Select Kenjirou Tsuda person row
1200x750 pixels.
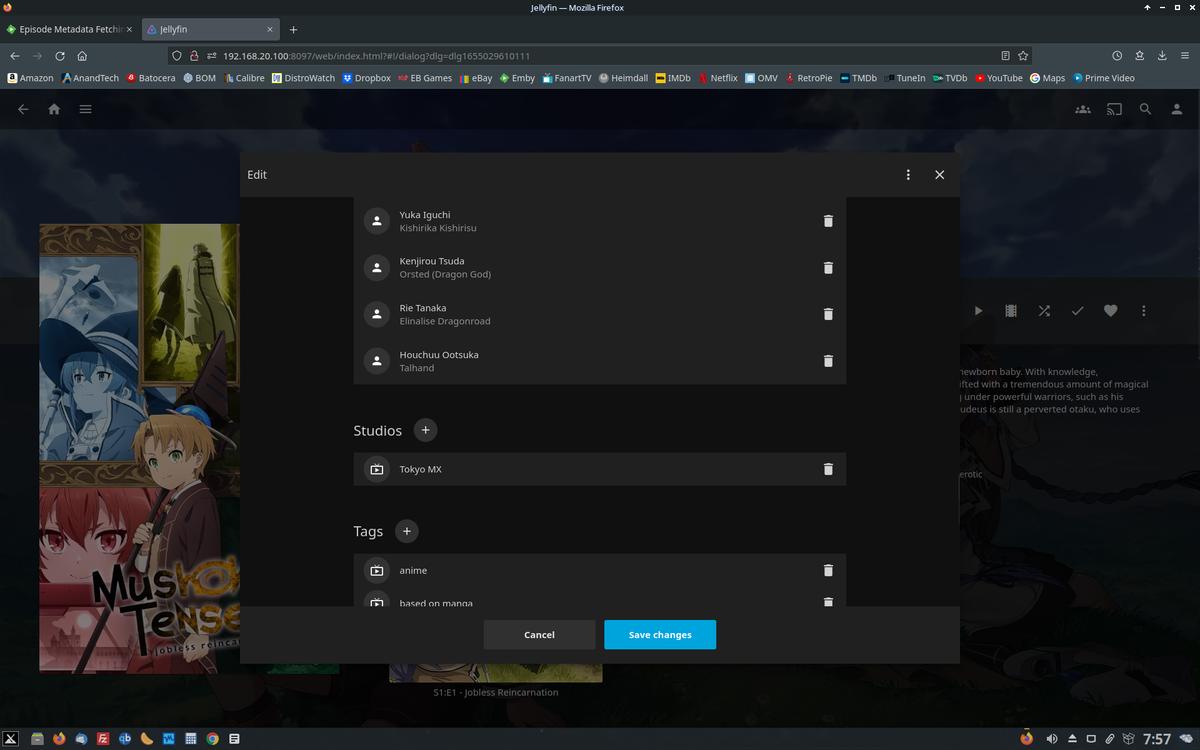tap(600, 268)
